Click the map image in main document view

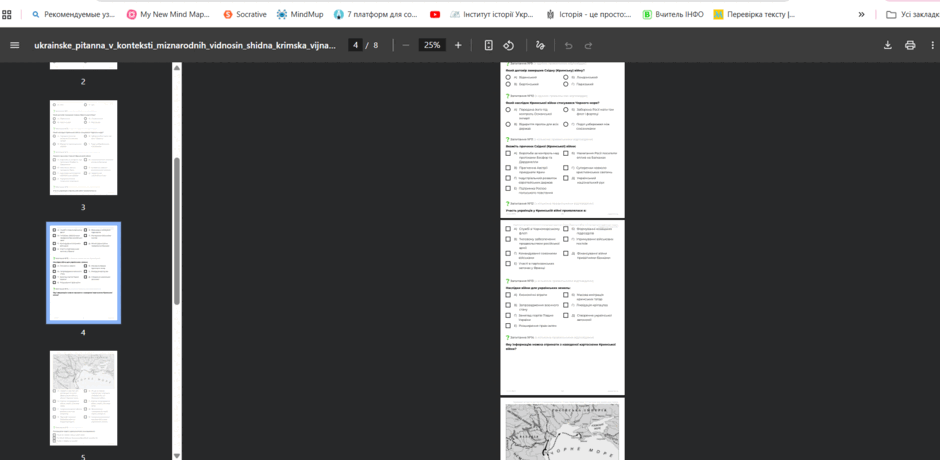(x=562, y=432)
